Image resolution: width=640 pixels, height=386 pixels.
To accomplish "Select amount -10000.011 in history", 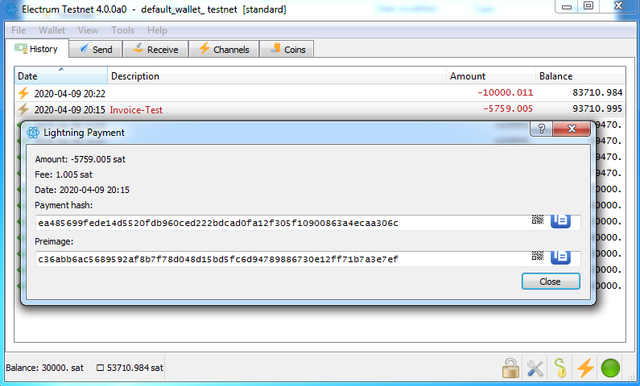I will (x=505, y=93).
